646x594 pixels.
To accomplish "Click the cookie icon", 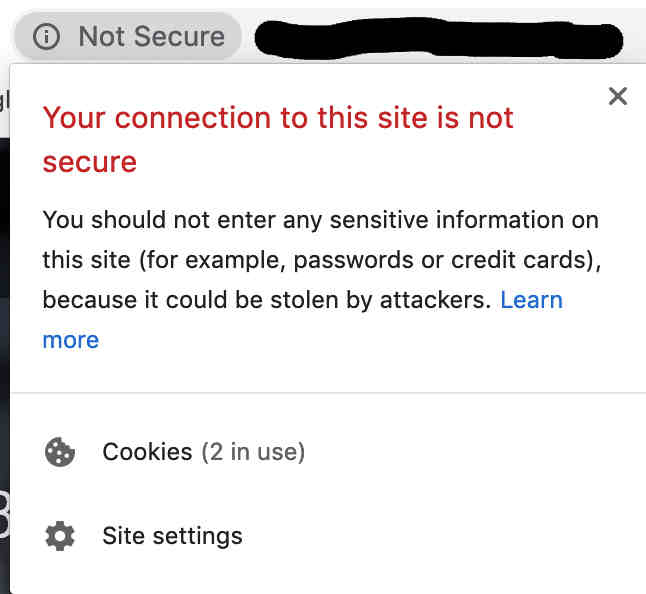I will point(60,452).
